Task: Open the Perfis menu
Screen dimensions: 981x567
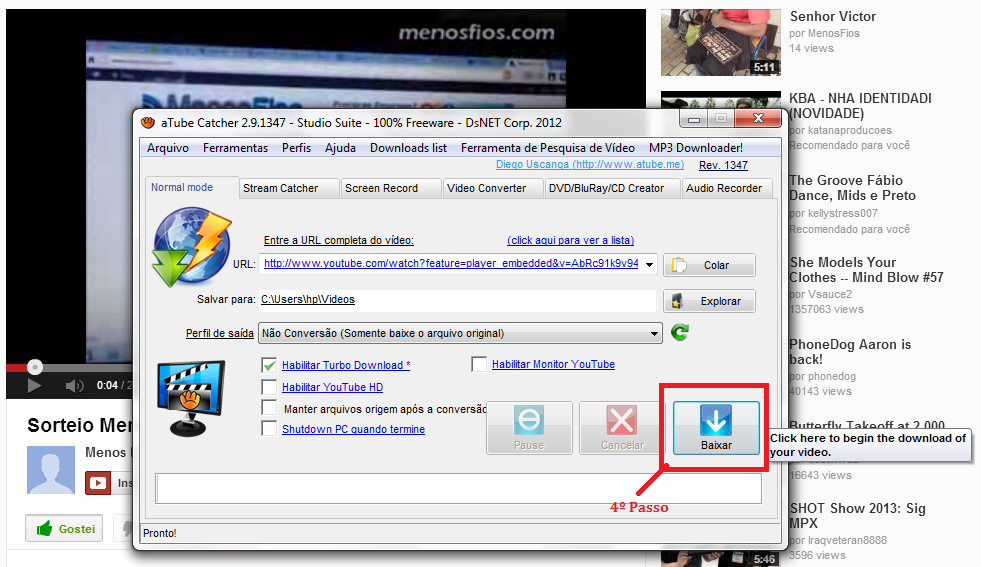Action: pos(297,148)
